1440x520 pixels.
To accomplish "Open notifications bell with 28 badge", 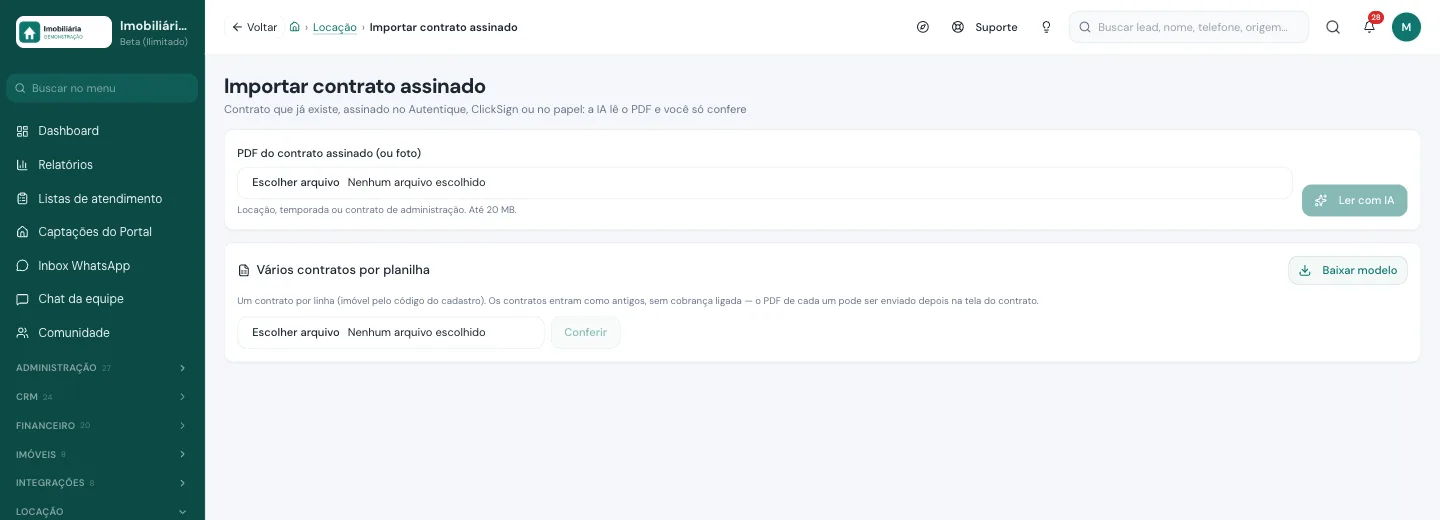I will point(1369,27).
